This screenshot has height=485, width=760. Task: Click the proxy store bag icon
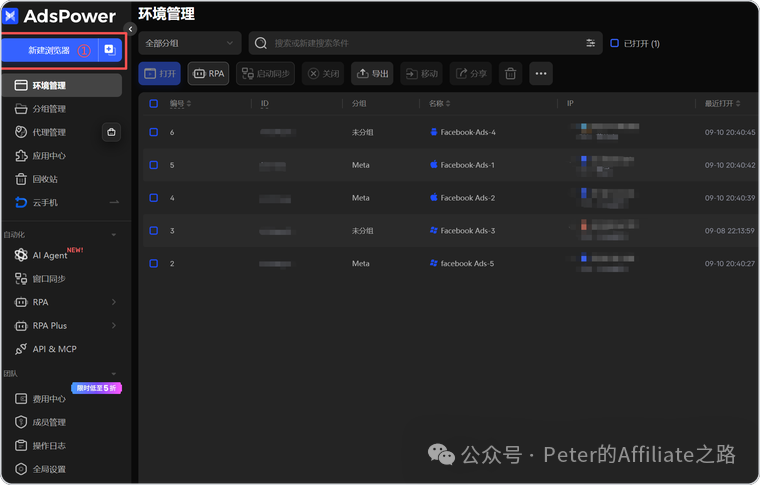111,132
